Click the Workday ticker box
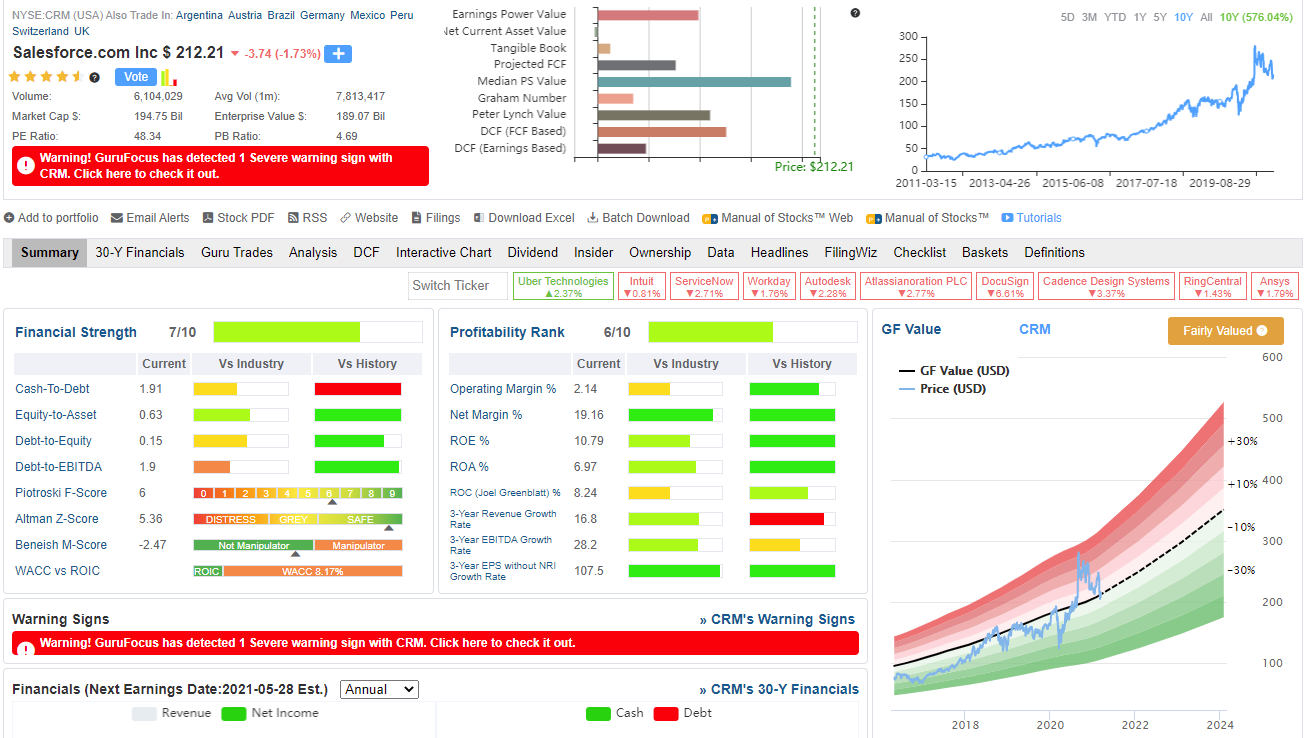 [x=769, y=287]
